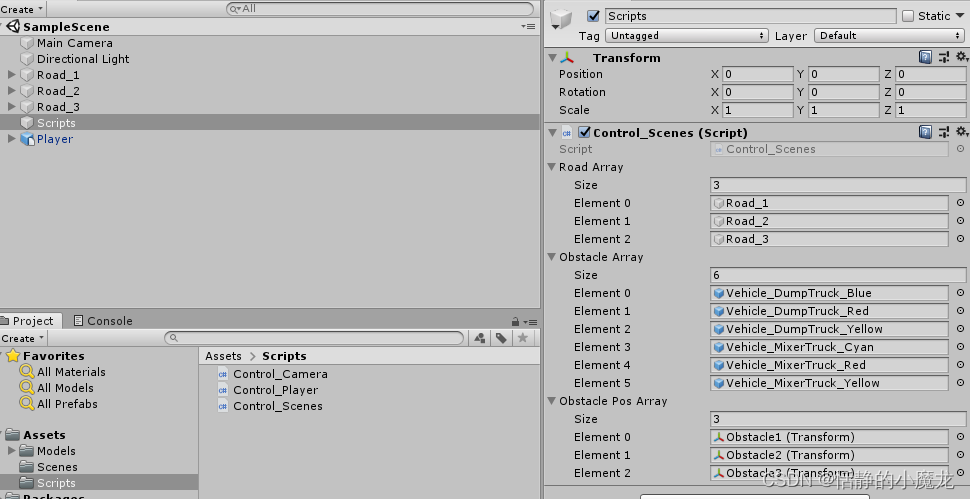Open Control_Scenes gear settings menu
970x499 pixels.
961,131
